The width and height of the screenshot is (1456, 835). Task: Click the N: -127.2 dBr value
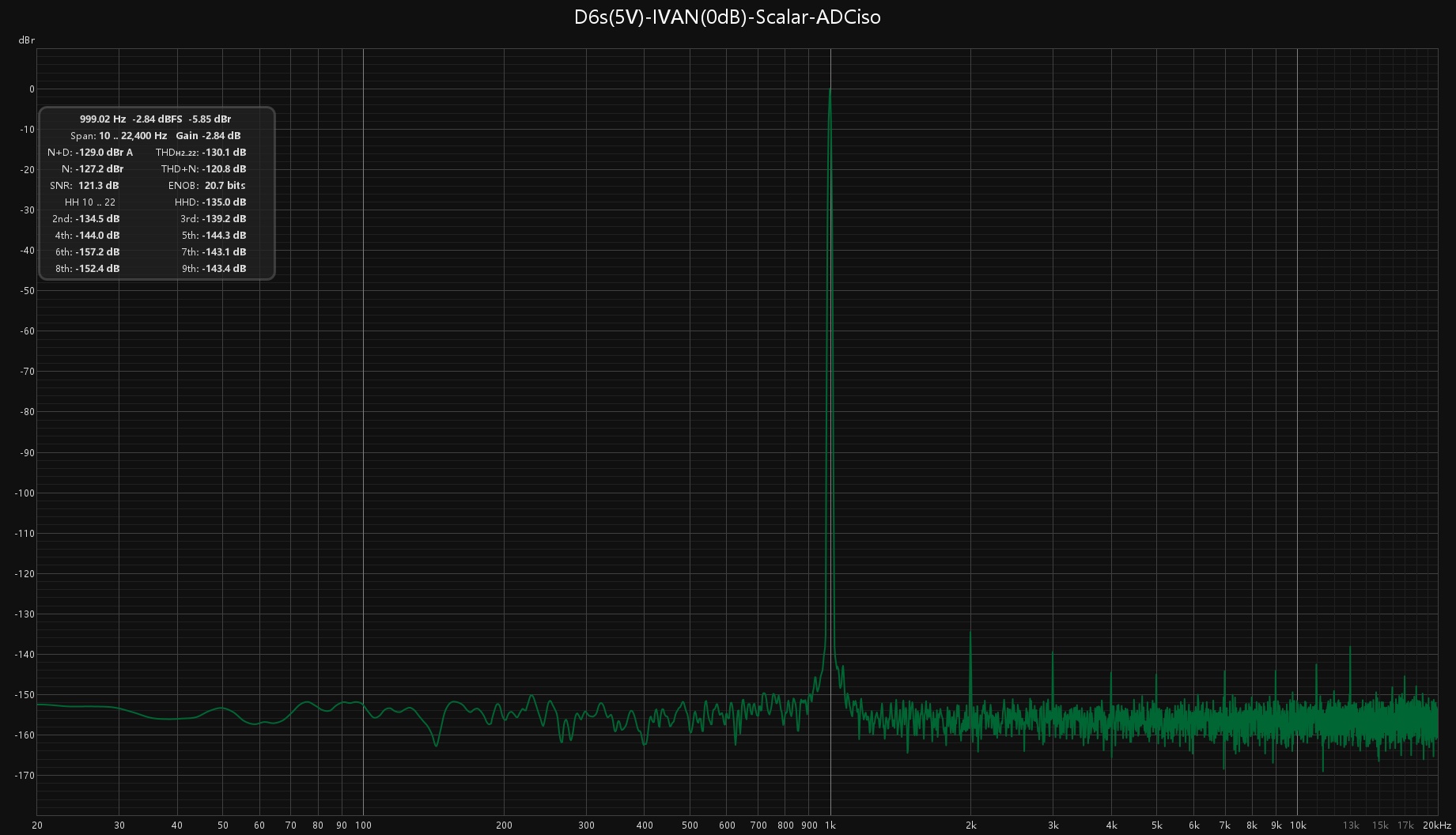click(x=100, y=168)
